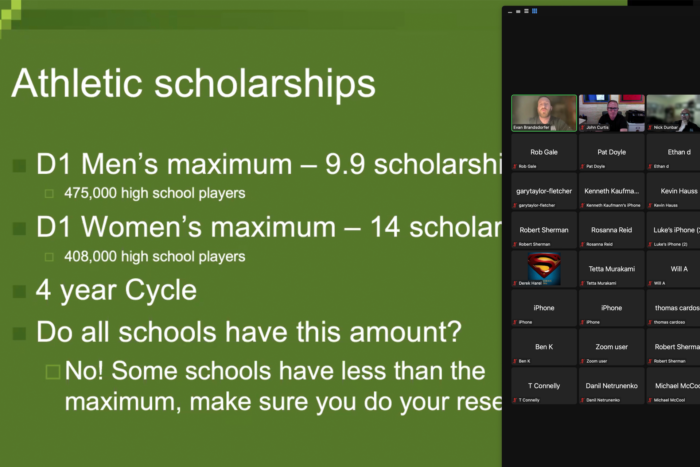Viewport: 700px width, 467px height.
Task: Click muted mic icon under Pat Doyle
Action: tap(583, 167)
